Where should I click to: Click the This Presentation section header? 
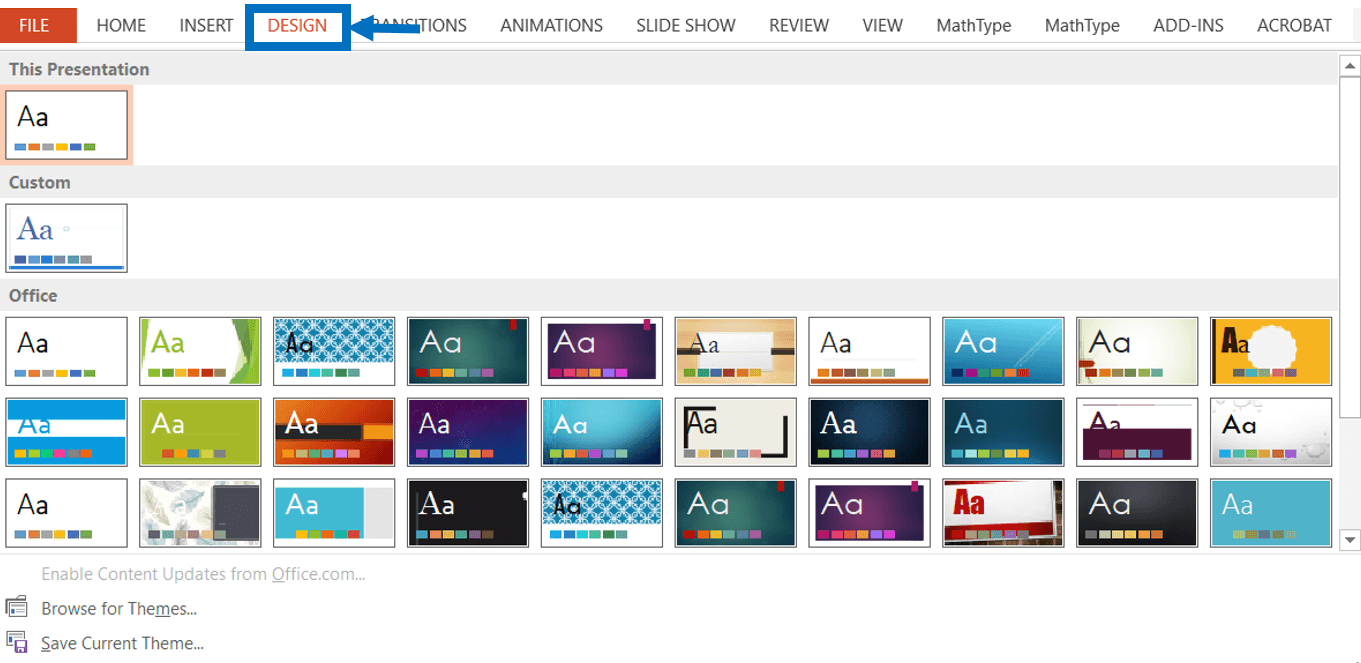click(x=669, y=69)
